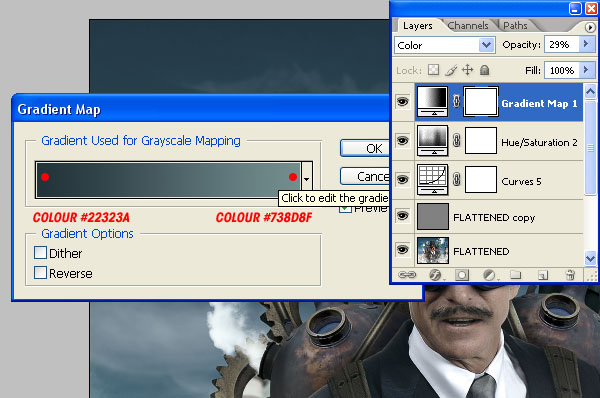The height and width of the screenshot is (398, 600).
Task: Click the lock position move icon
Action: 468,70
